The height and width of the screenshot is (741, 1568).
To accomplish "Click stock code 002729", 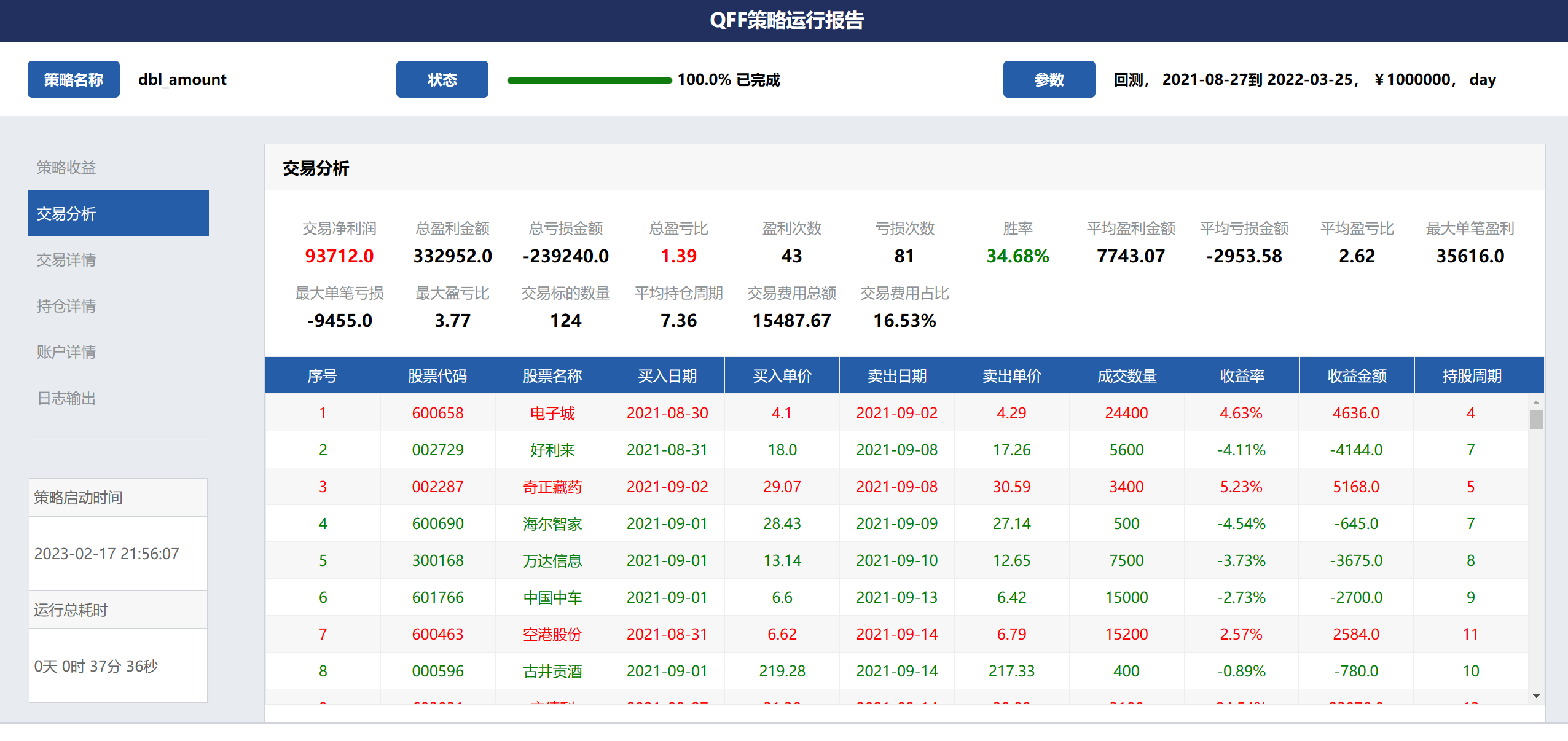I will 437,450.
